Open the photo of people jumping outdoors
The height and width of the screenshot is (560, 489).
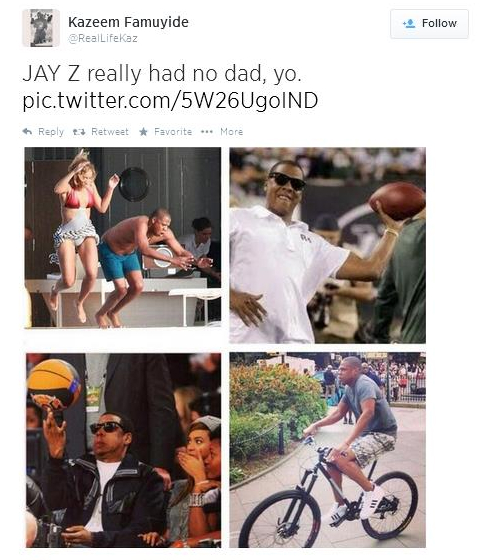pos(123,238)
